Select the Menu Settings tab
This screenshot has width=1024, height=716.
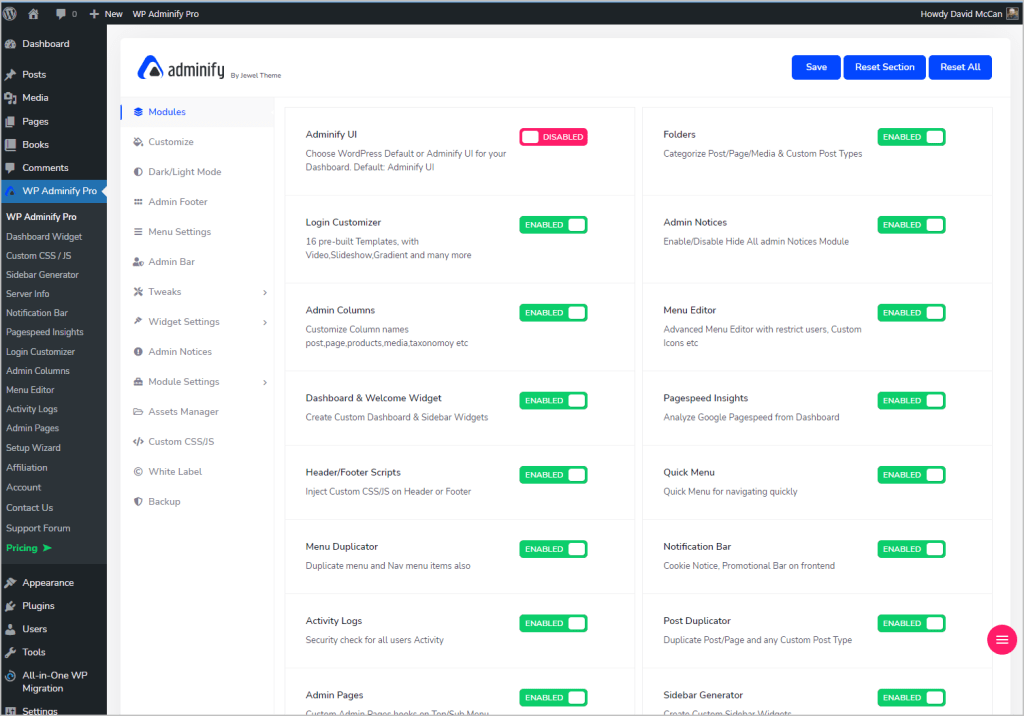click(x=197, y=232)
